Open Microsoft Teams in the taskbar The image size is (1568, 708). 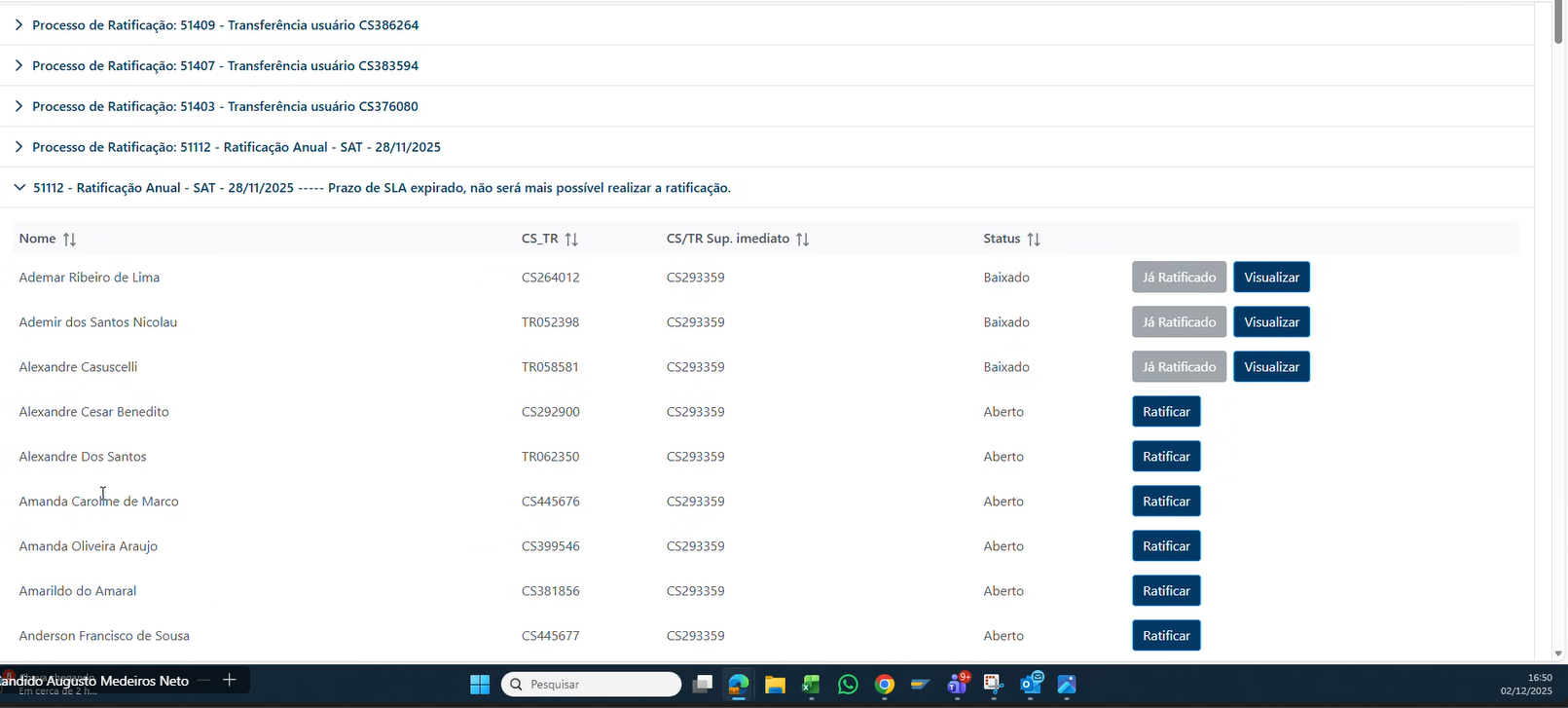957,685
